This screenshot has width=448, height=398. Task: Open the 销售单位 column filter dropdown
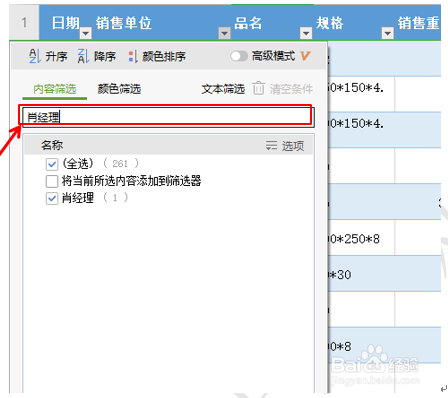click(x=224, y=33)
